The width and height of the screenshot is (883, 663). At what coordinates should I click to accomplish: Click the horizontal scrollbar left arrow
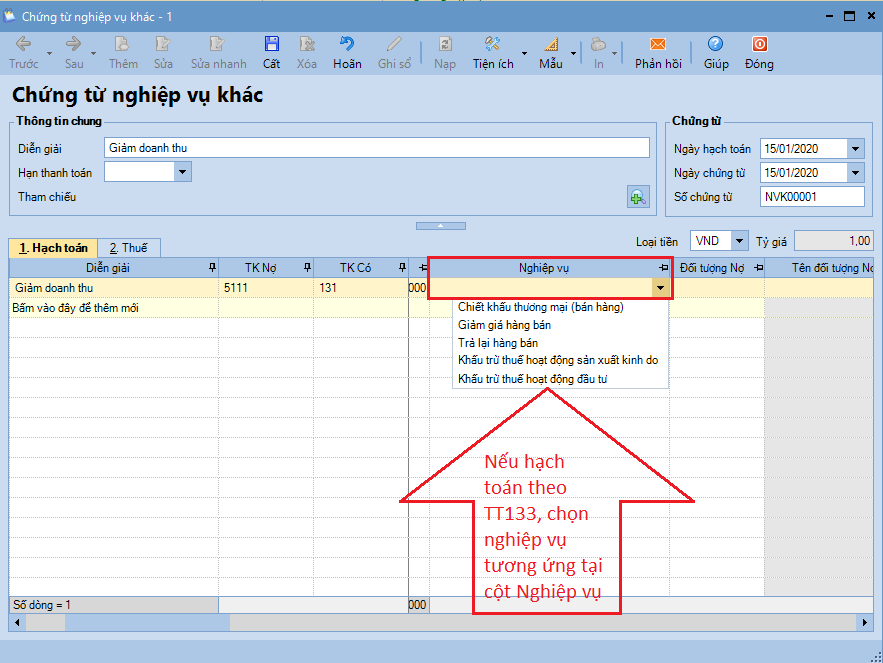(x=17, y=622)
